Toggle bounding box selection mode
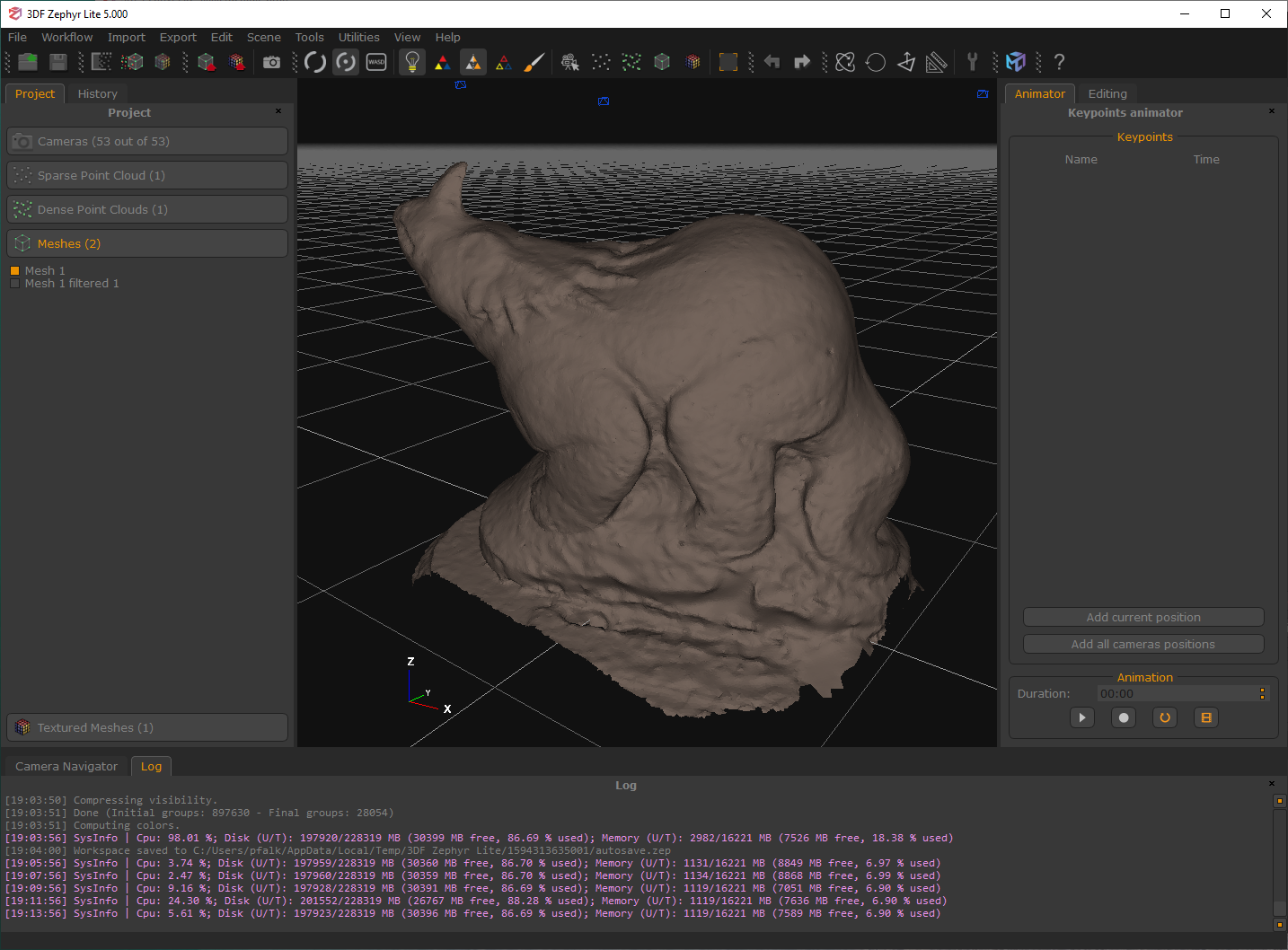 click(x=728, y=62)
